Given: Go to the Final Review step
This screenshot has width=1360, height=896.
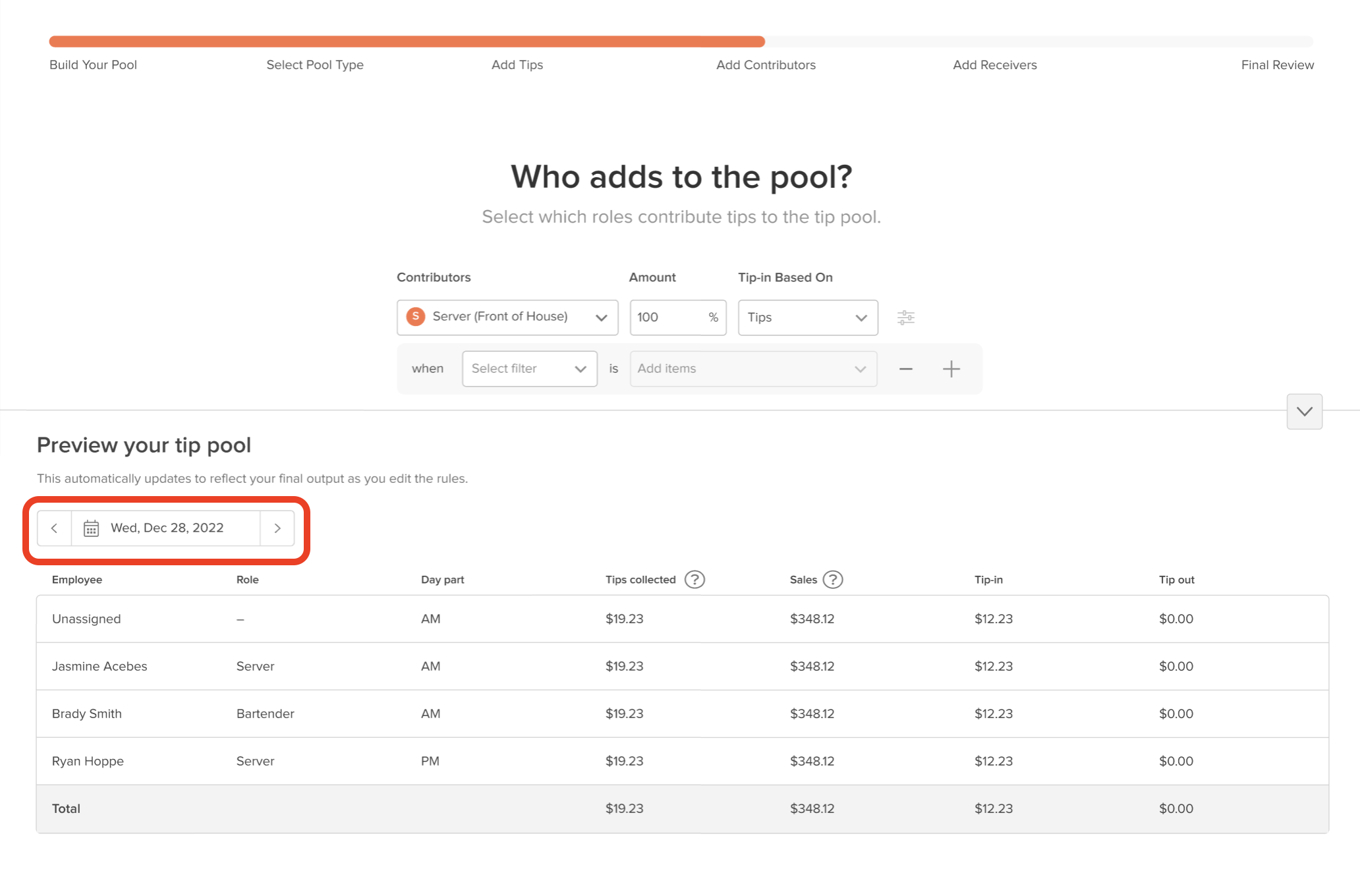Looking at the screenshot, I should (x=1277, y=65).
